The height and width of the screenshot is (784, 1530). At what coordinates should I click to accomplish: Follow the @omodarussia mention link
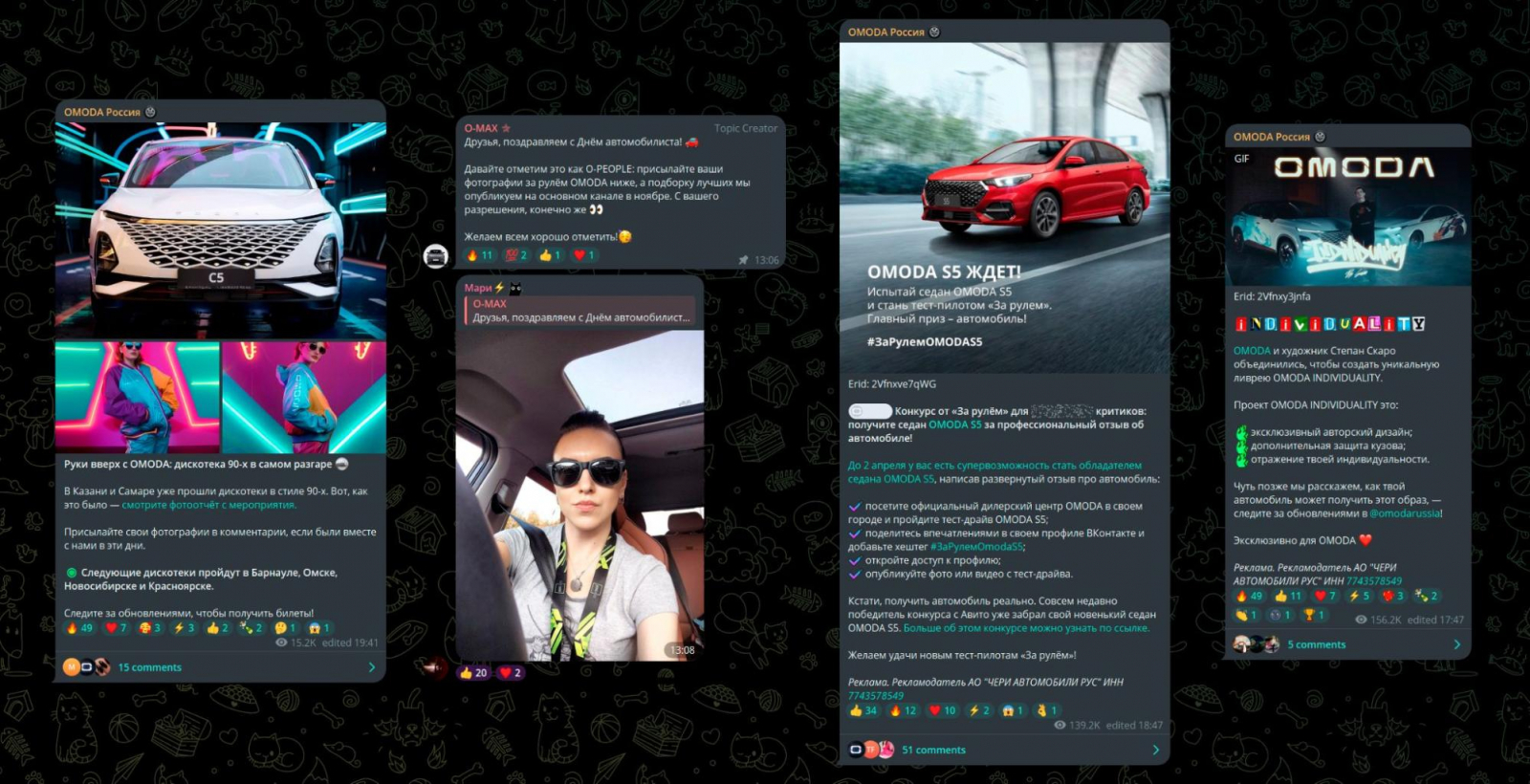click(1404, 513)
